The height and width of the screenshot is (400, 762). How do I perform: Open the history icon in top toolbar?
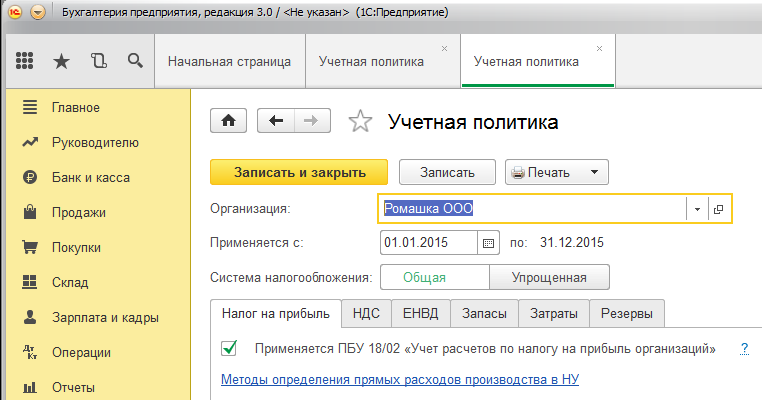click(x=98, y=61)
